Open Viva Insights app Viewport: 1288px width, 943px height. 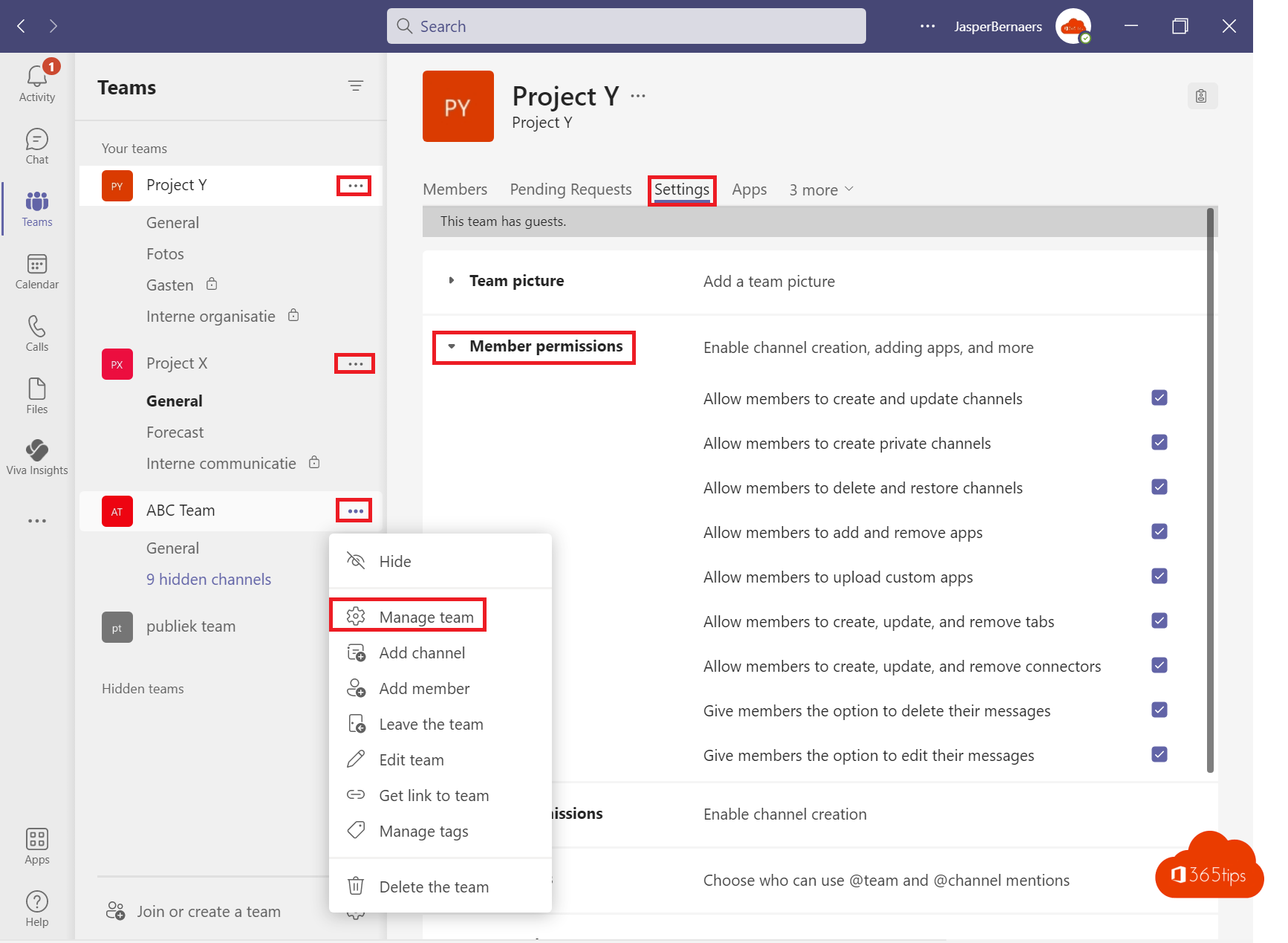pyautogui.click(x=36, y=457)
